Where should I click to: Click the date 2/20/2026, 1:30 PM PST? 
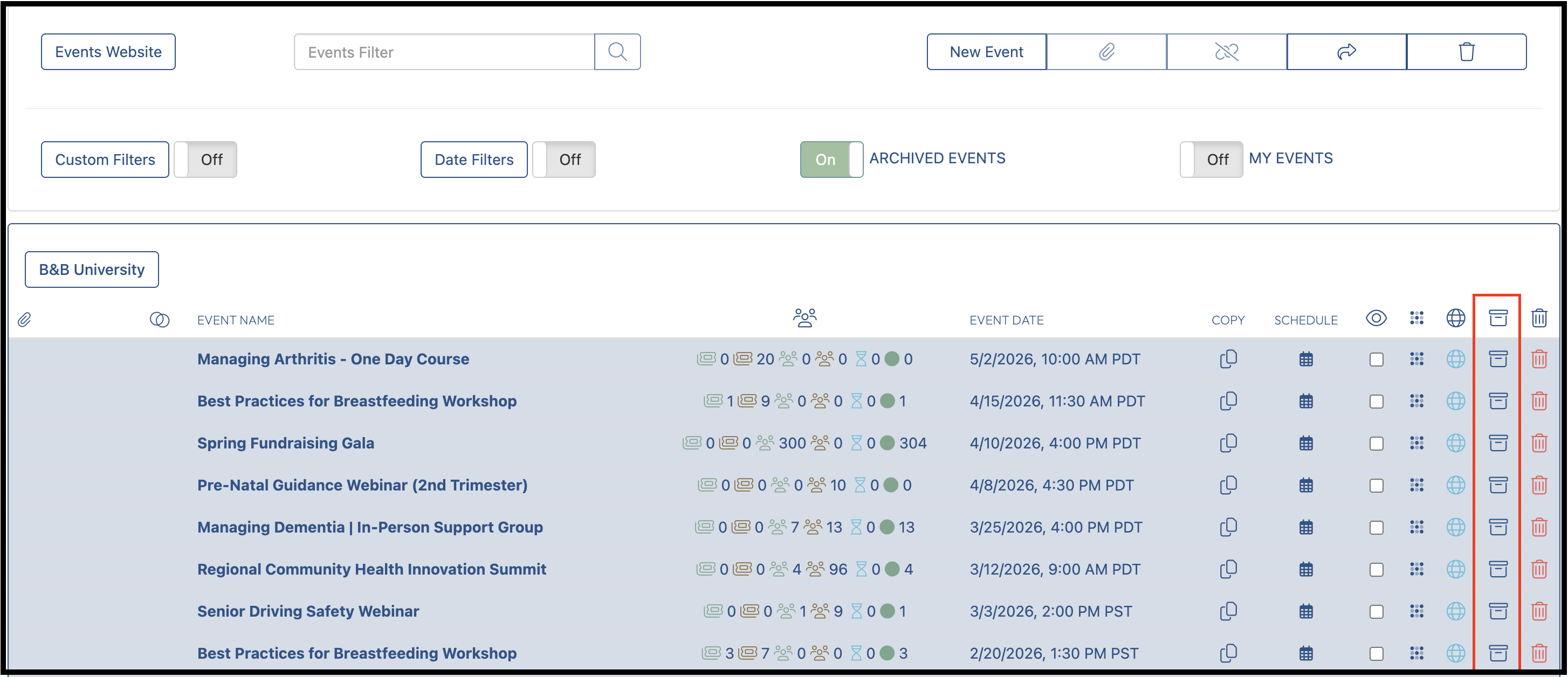[1054, 653]
